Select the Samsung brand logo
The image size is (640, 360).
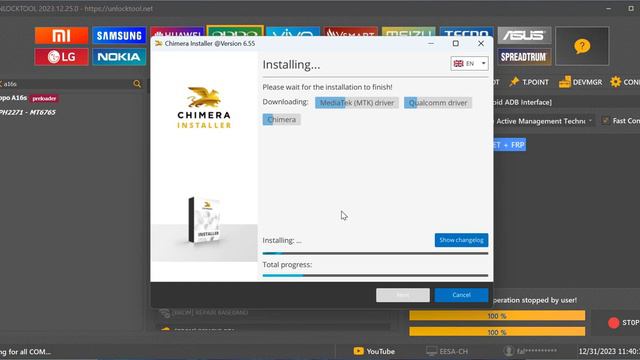(x=119, y=36)
